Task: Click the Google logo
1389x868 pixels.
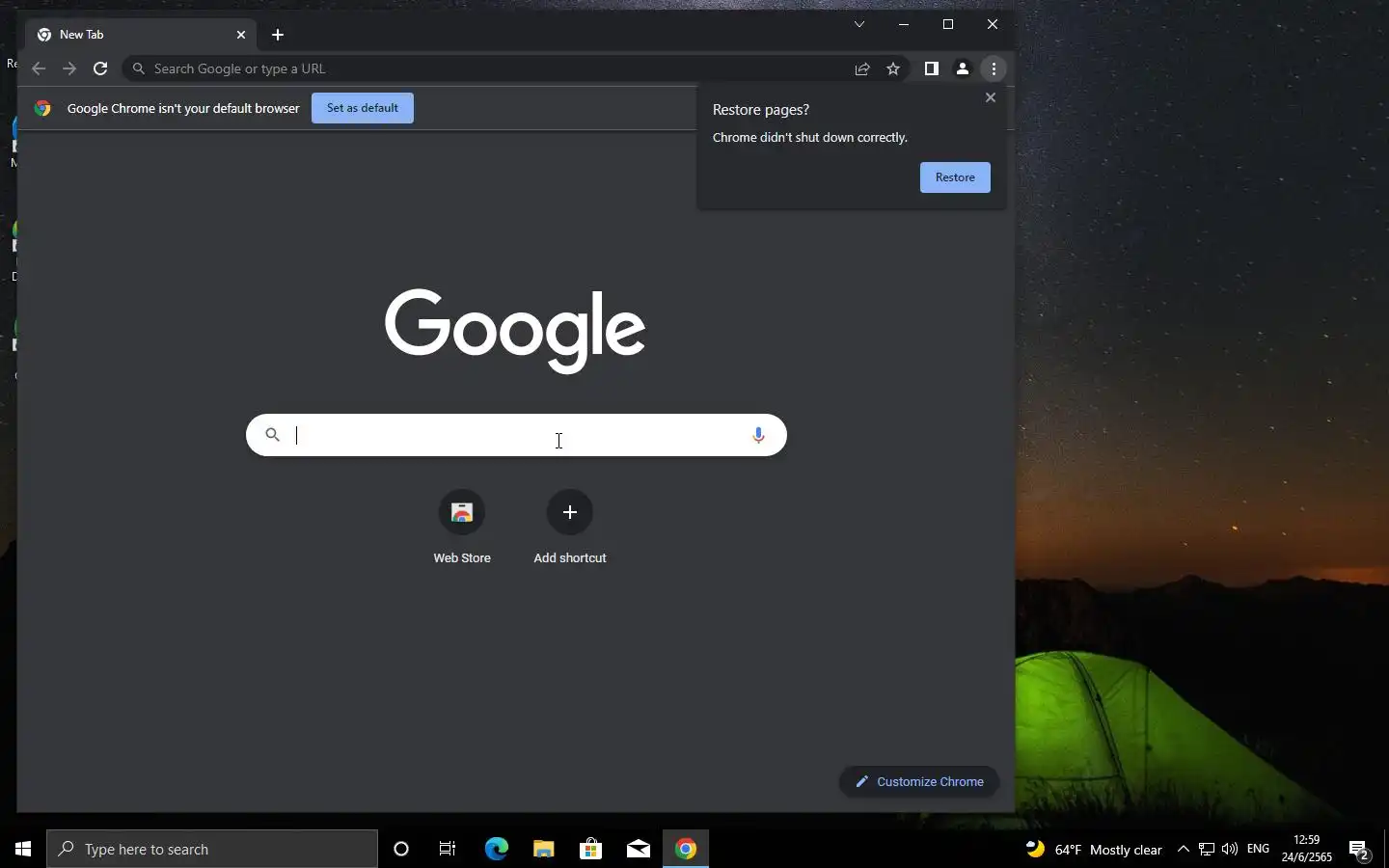Action: 515,330
